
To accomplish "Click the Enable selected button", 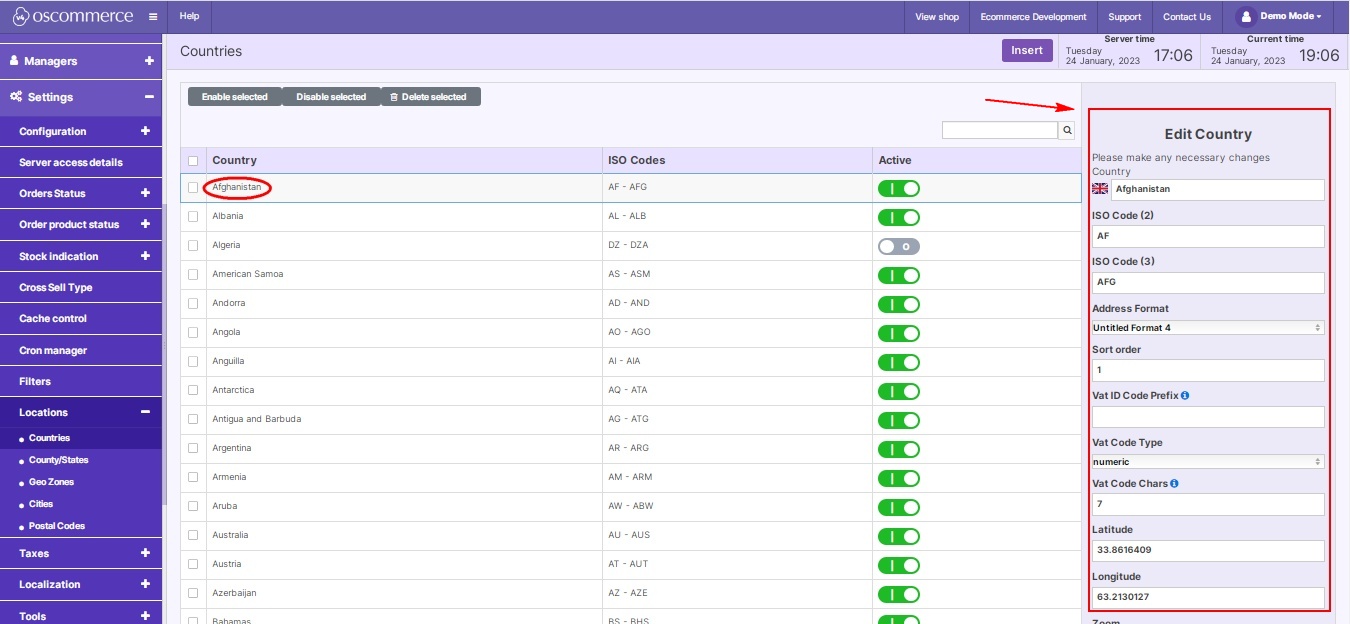I will tap(233, 96).
